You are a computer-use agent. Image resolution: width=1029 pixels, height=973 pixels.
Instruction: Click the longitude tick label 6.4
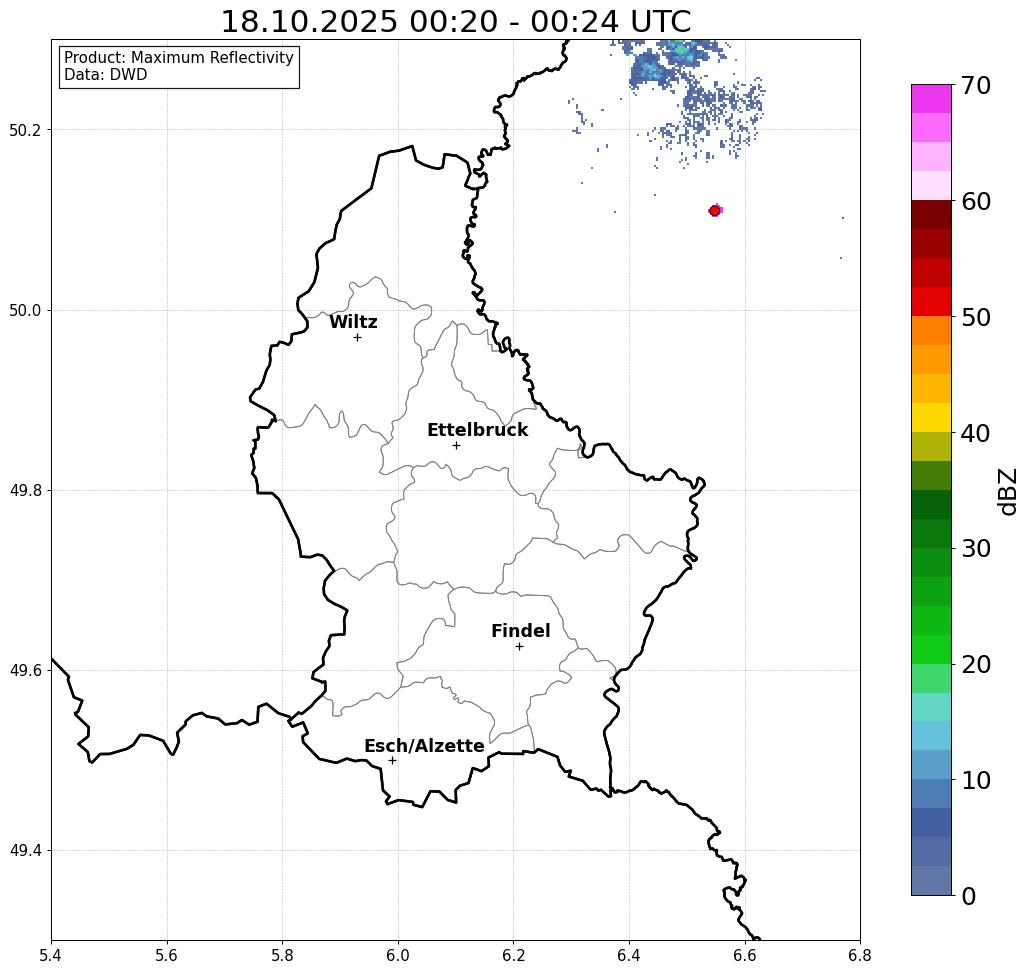629,956
